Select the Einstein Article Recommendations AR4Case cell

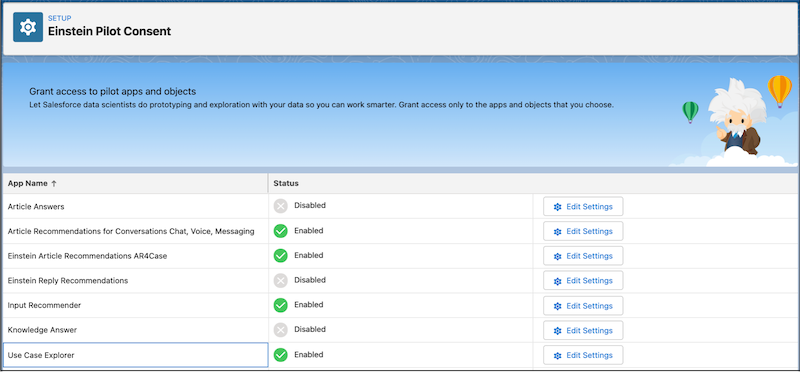(135, 256)
